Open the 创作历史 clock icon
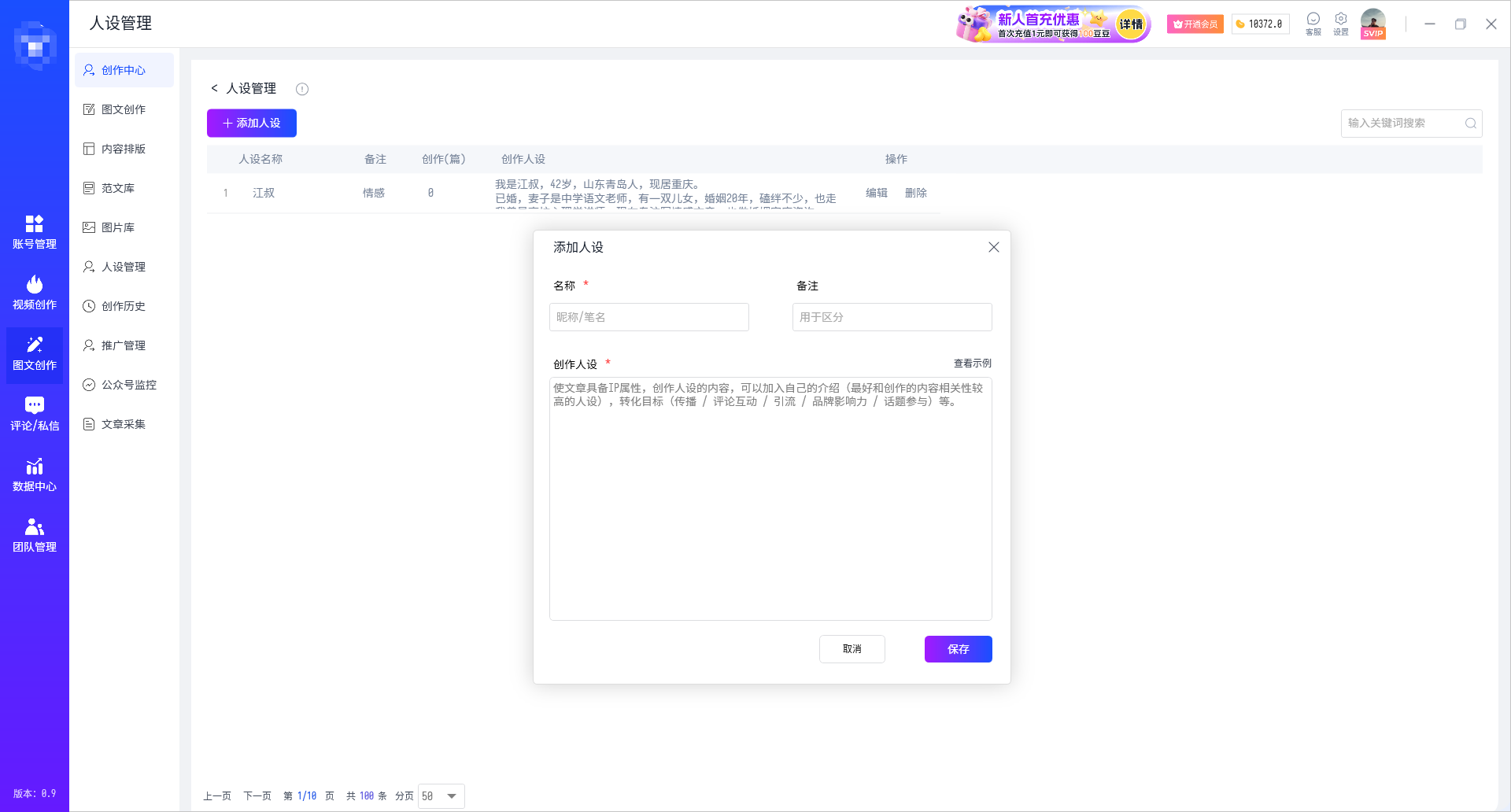Screen dimensions: 1511x812 (x=89, y=306)
